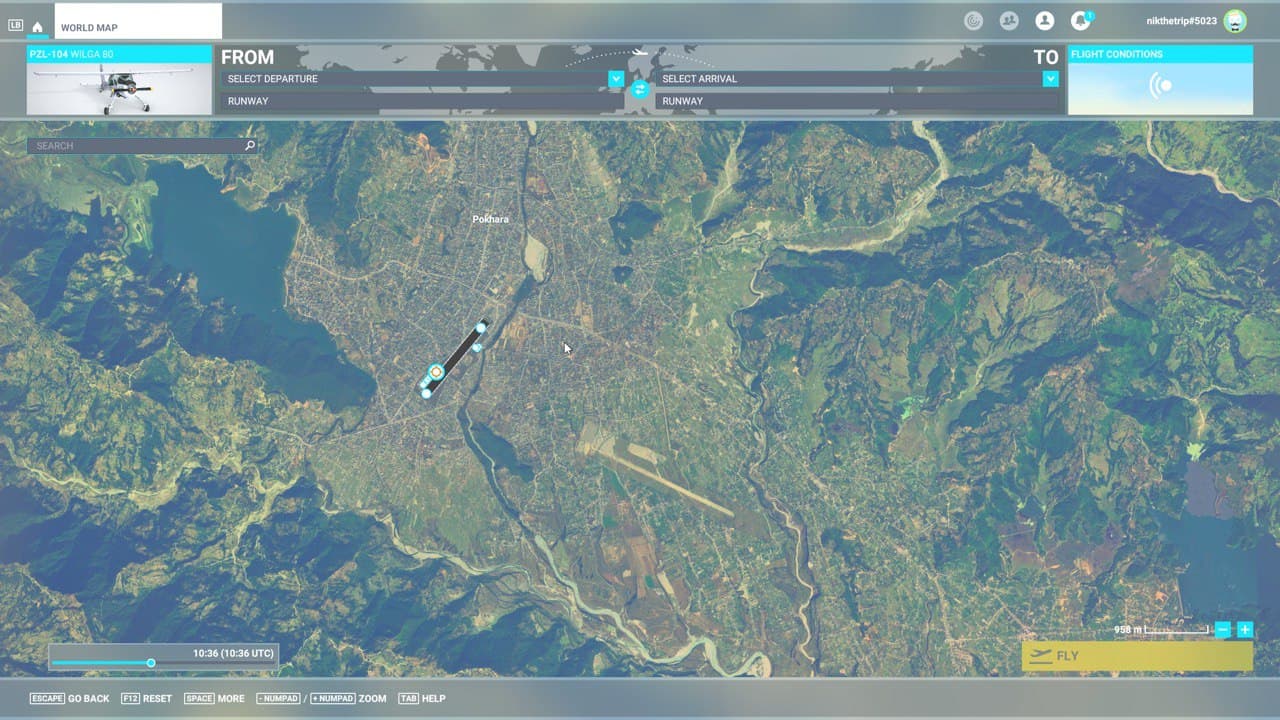Click the PZL-104 Wilga 80 aircraft title
Image resolution: width=1280 pixels, height=720 pixels.
(x=71, y=54)
